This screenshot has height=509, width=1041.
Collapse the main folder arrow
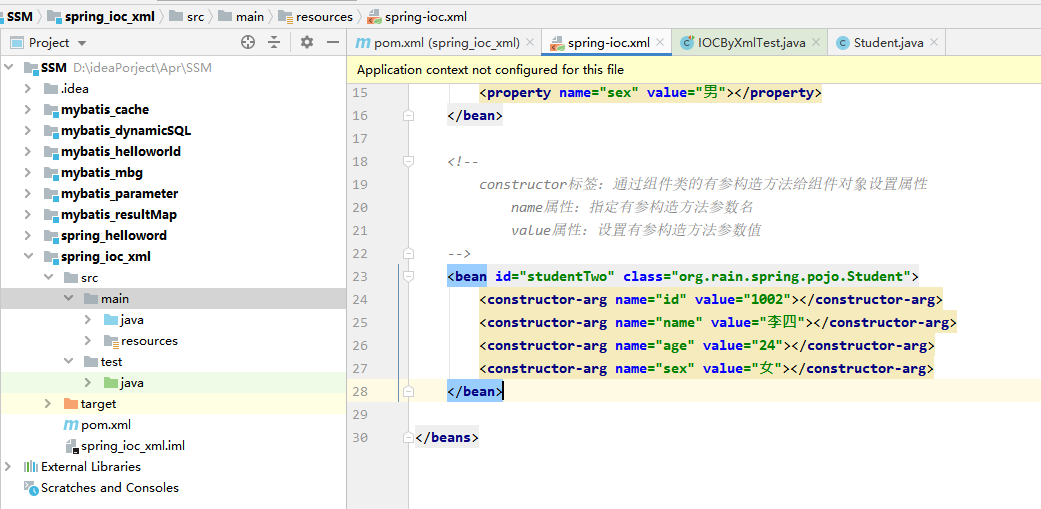coord(68,299)
